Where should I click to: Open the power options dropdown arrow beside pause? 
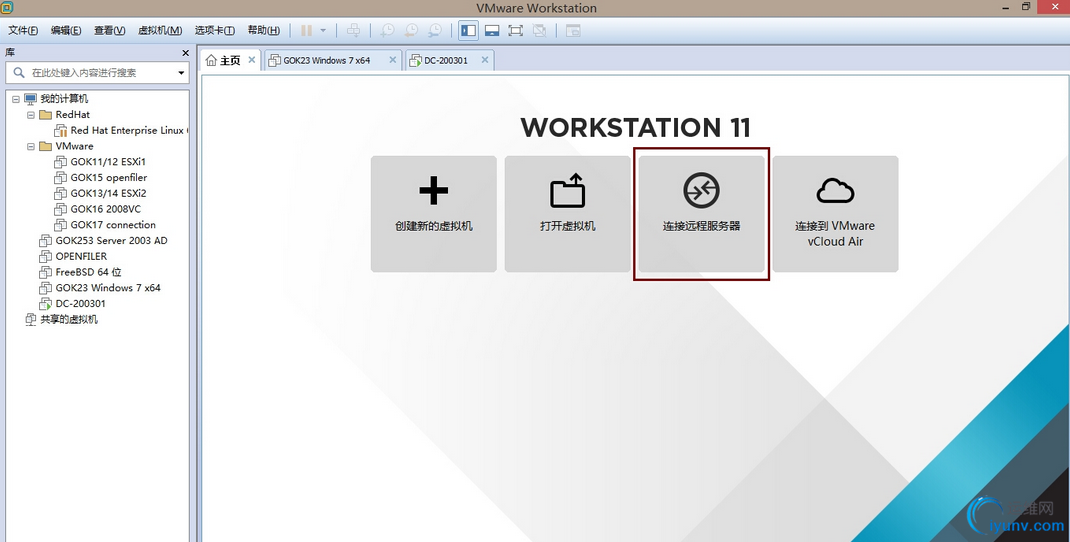(323, 31)
